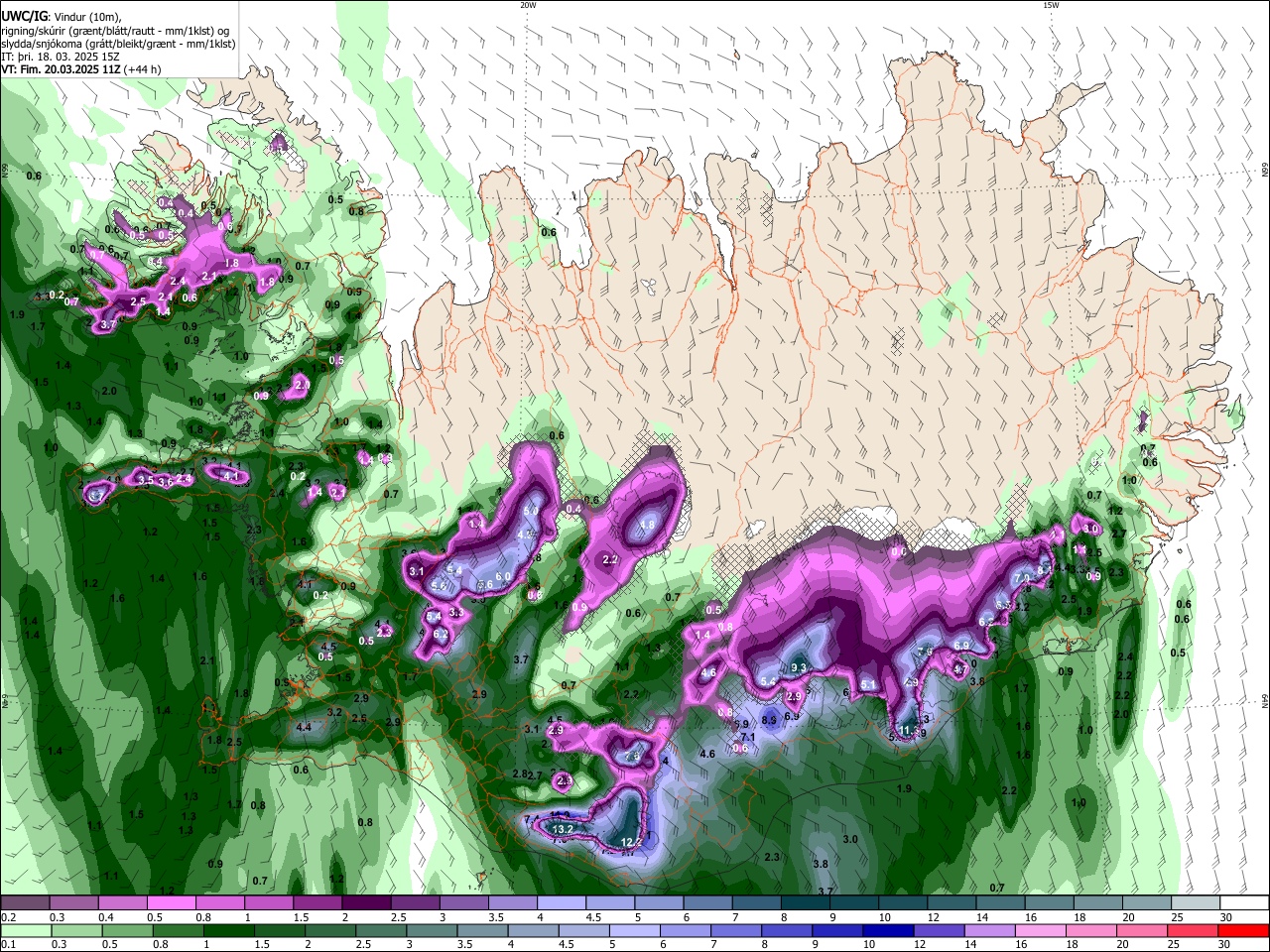Screen dimensions: 1270x952
Task: Pick the darkest green 1–1.5 rain swatch
Action: point(228,931)
